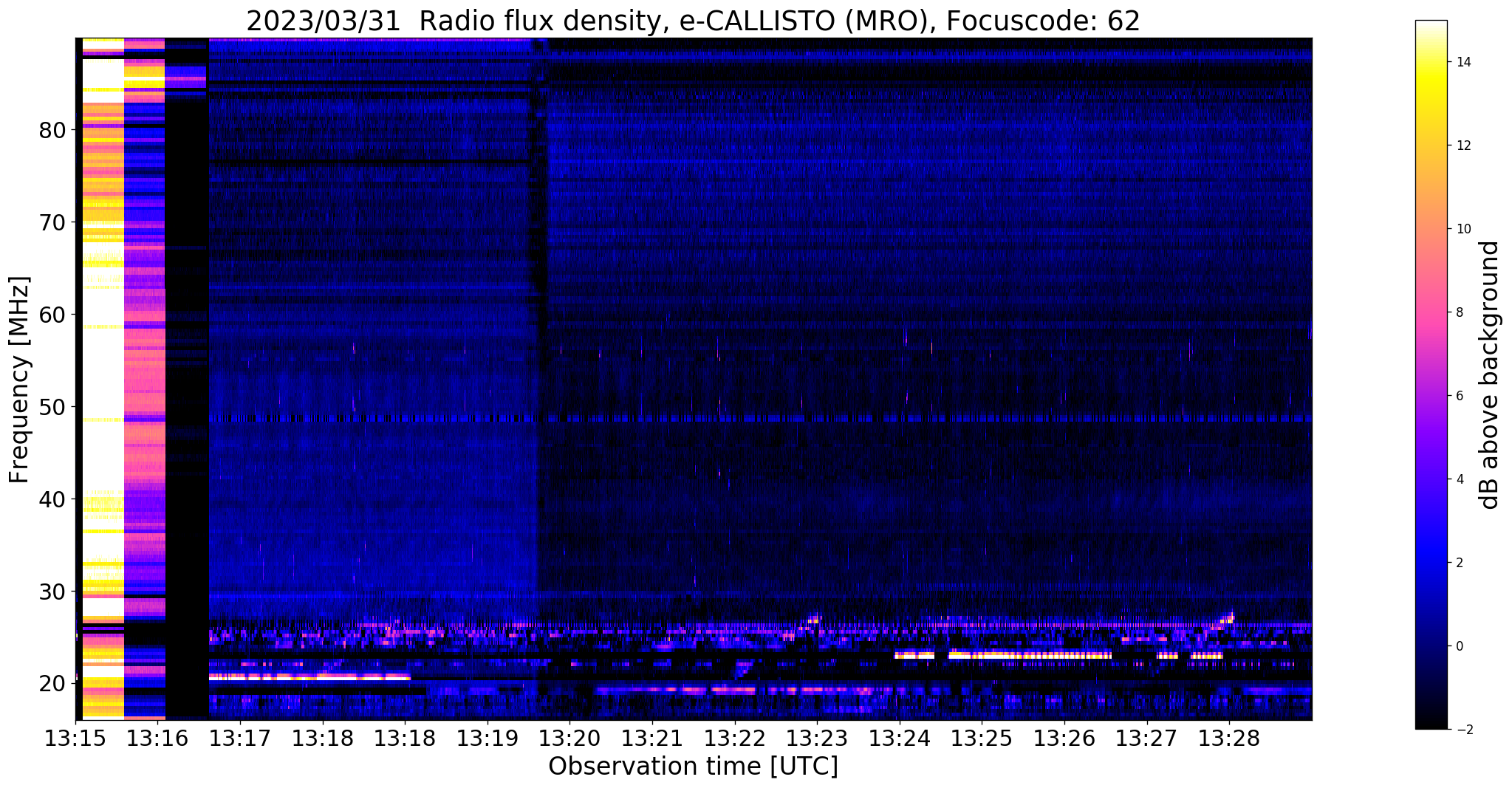Click the 'dB above background' colorbar label
The width and height of the screenshot is (1512, 788).
click(x=1490, y=375)
